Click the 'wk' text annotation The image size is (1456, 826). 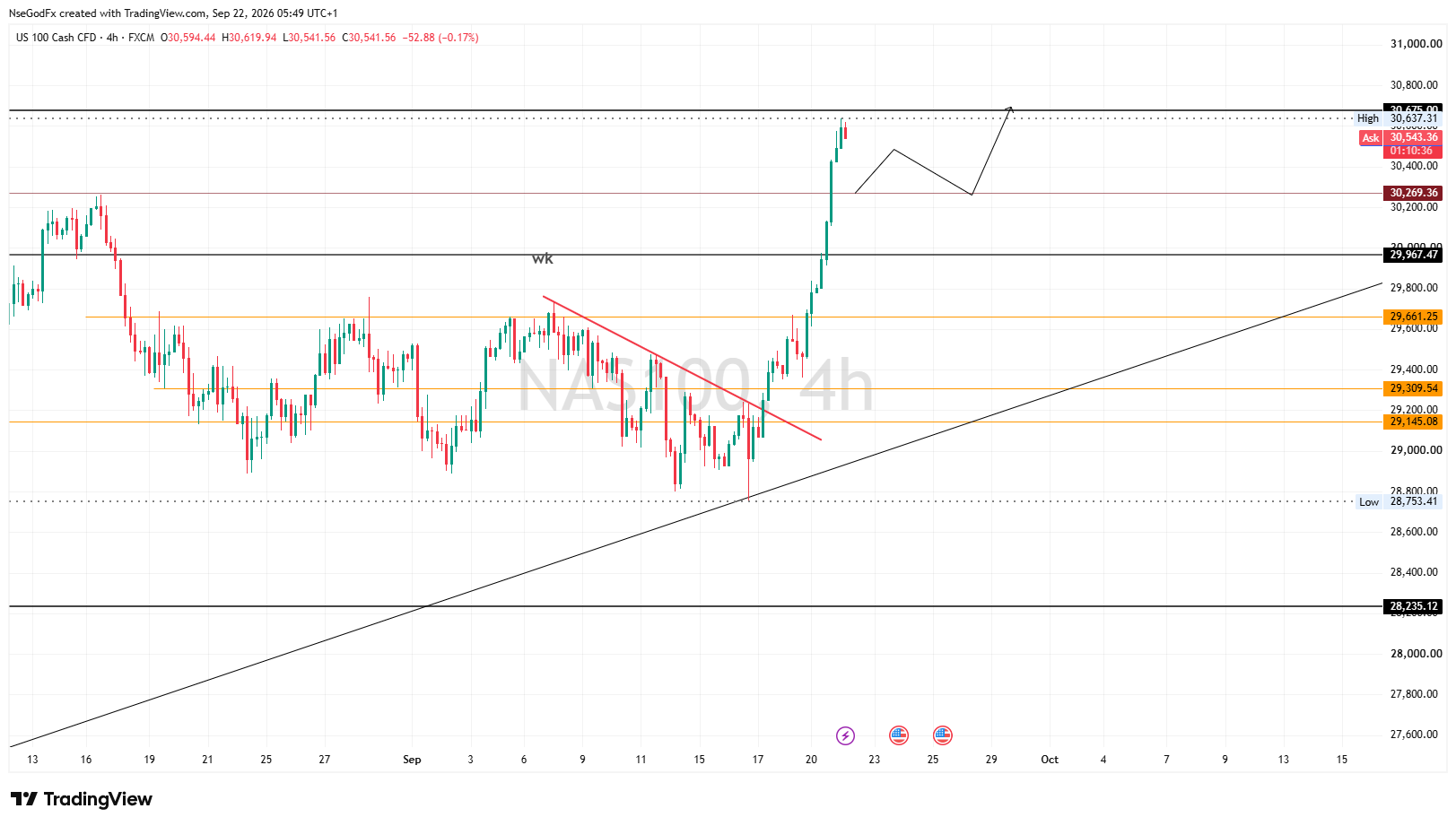[x=542, y=258]
